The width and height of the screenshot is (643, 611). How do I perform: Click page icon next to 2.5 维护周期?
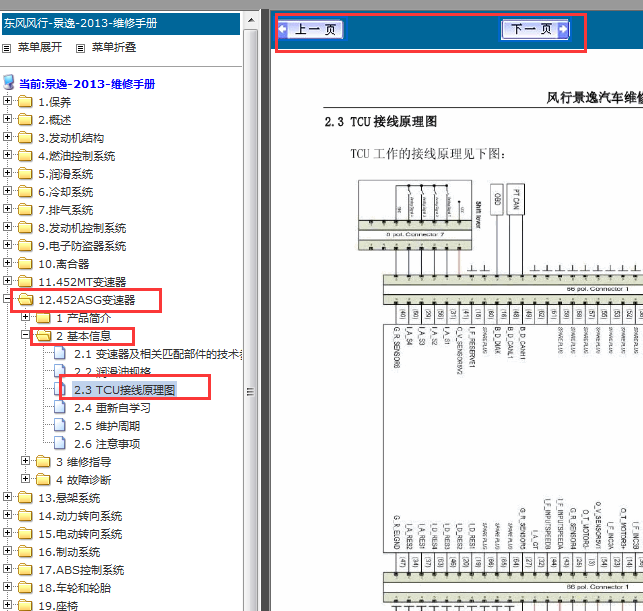(x=60, y=425)
